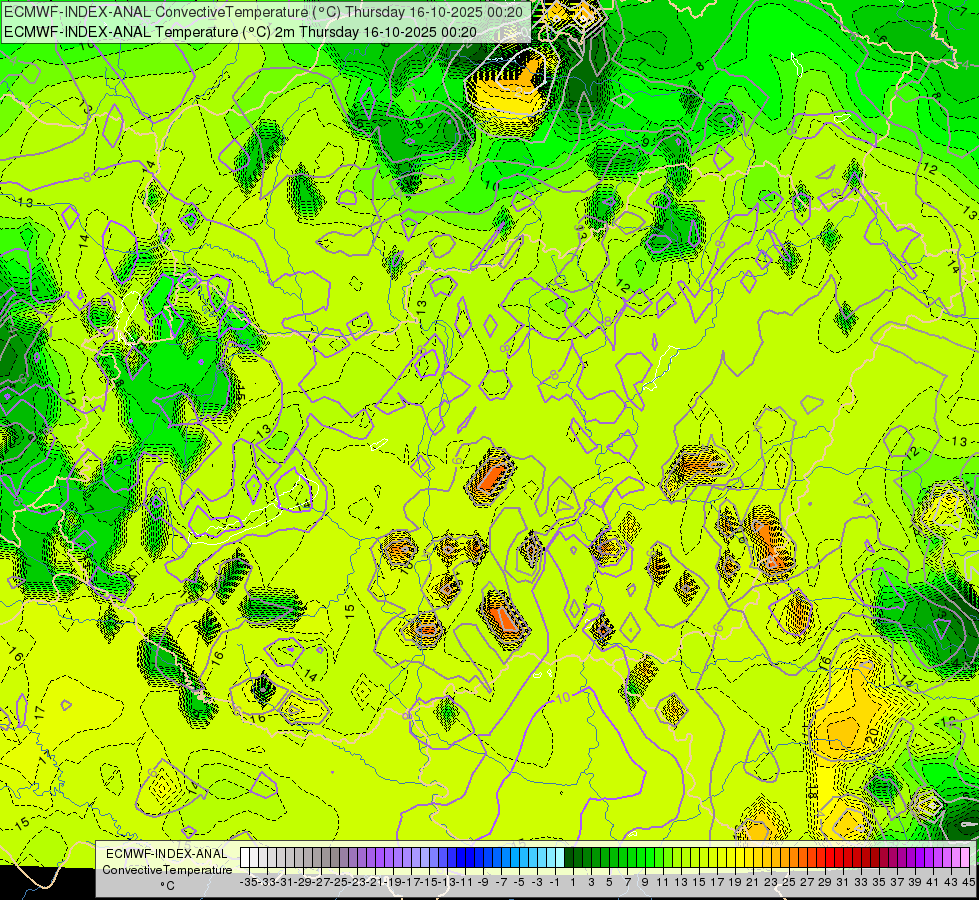Pick the white swatch at legend's cold end
Viewport: 979px width, 900px height.
245,857
